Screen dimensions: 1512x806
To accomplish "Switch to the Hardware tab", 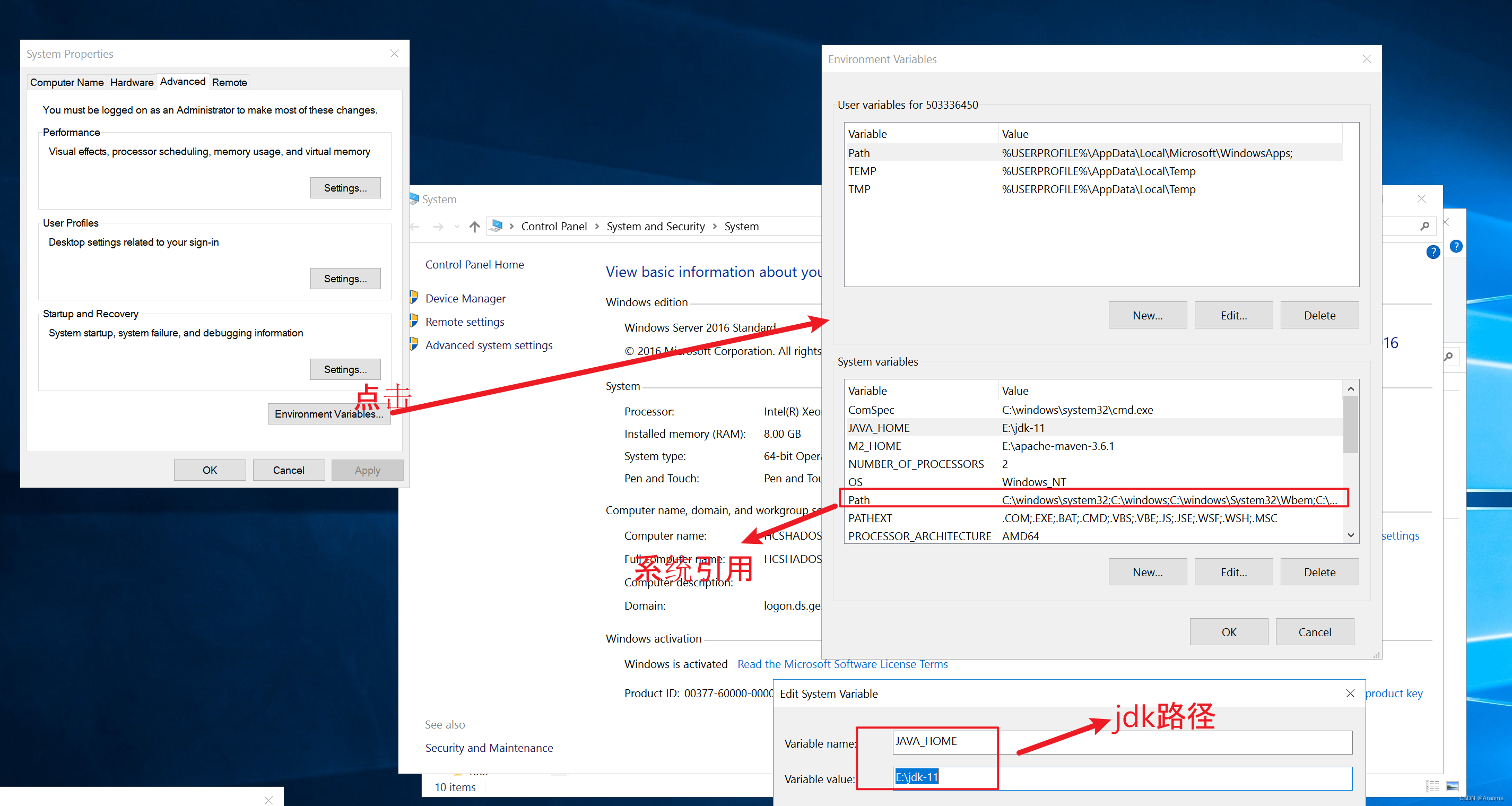I will 132,82.
